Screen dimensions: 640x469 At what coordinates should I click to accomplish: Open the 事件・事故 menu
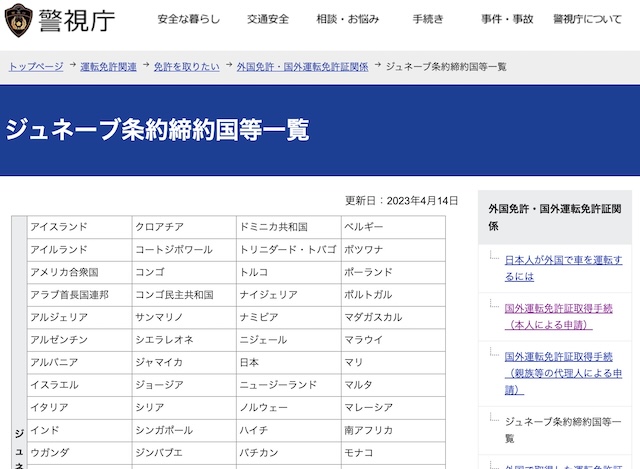coord(507,19)
